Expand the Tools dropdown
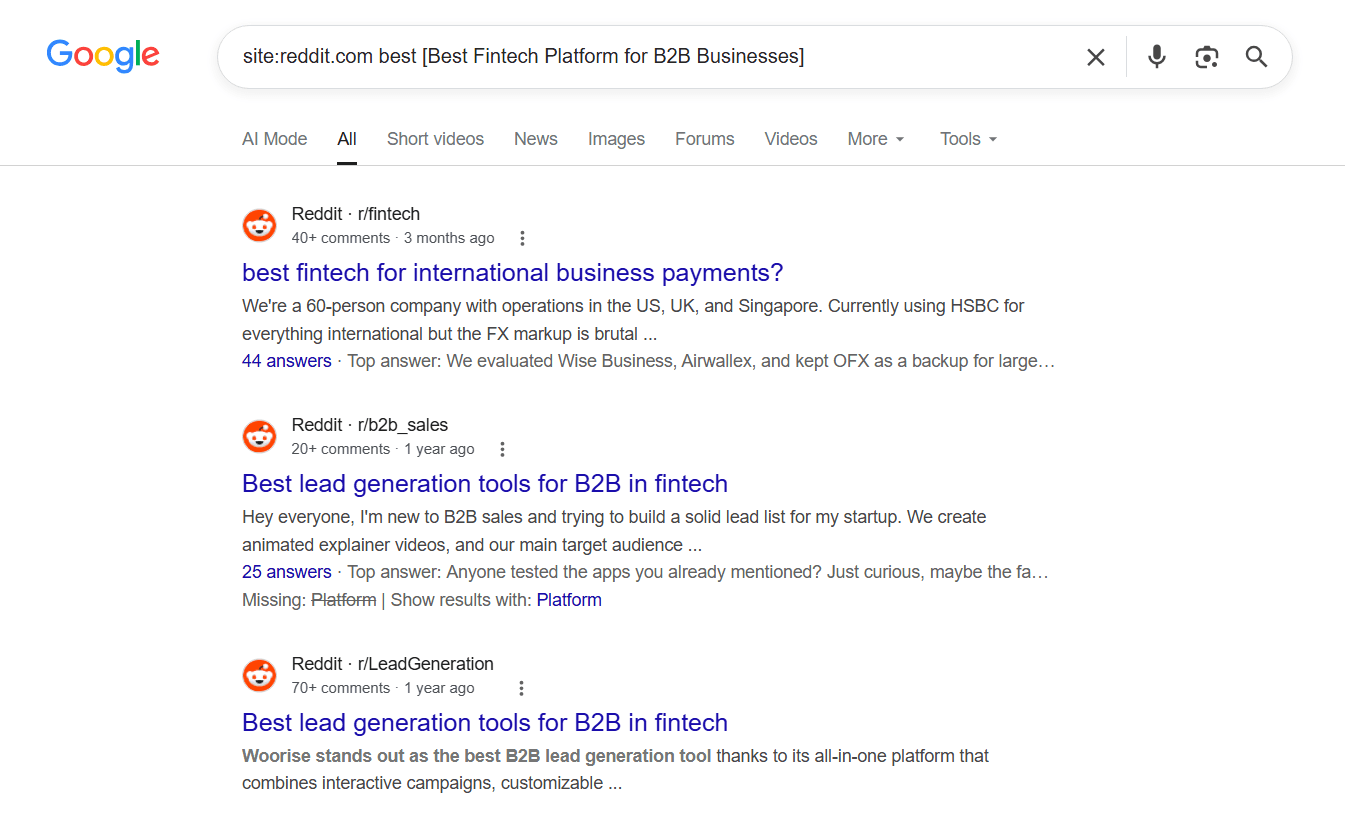 tap(969, 139)
